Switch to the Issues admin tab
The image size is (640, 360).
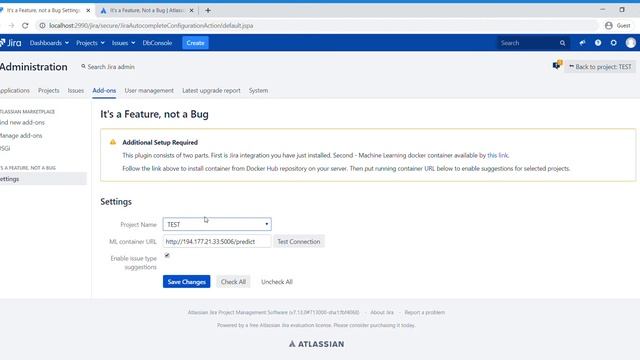76,91
